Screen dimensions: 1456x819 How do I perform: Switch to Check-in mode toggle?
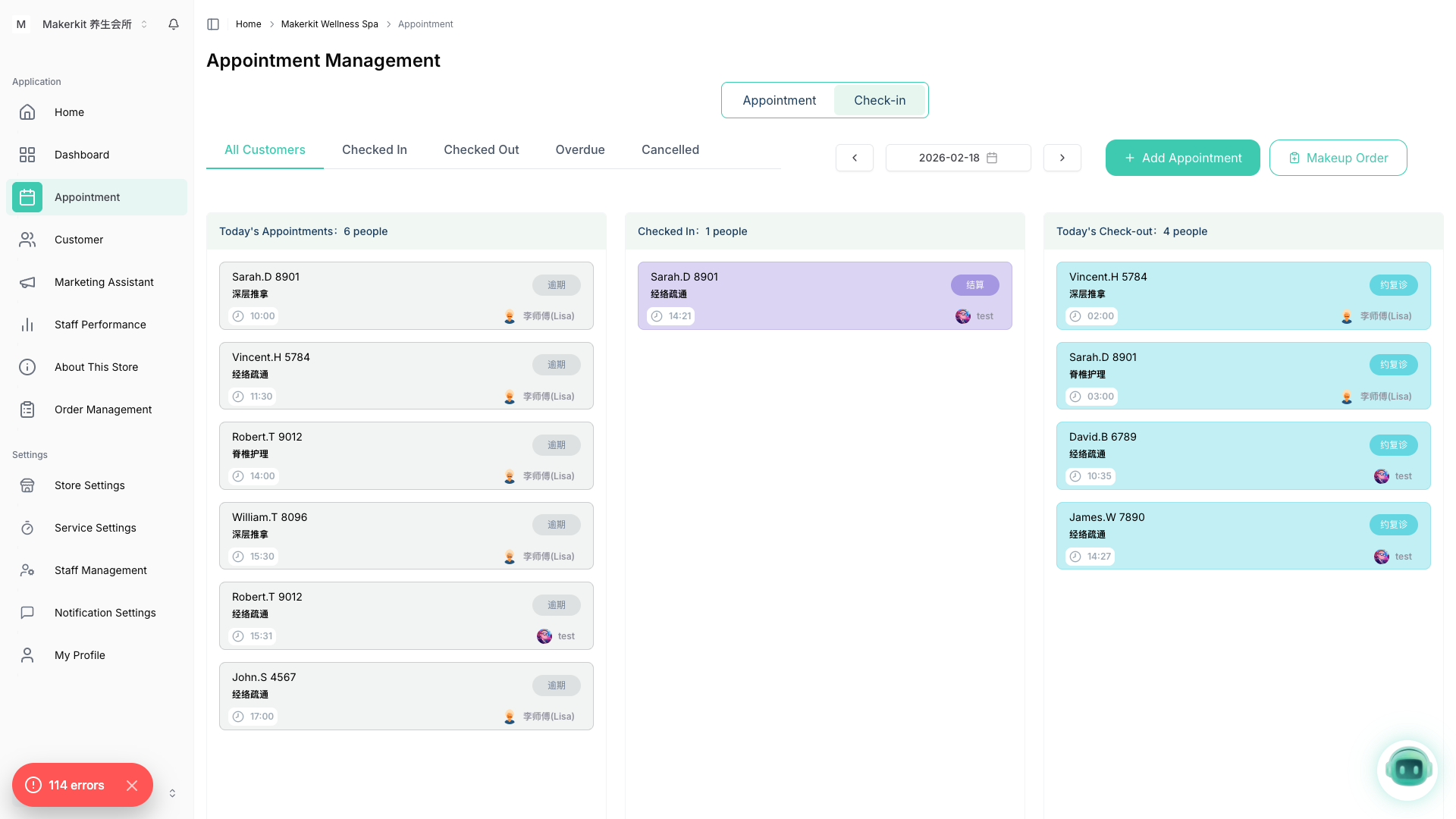coord(880,100)
